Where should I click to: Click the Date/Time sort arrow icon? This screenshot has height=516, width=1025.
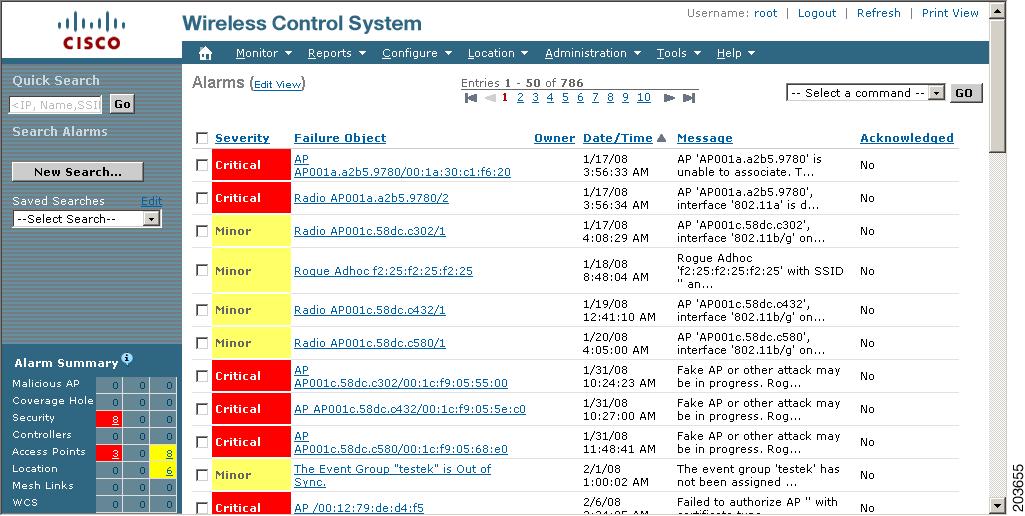[661, 138]
